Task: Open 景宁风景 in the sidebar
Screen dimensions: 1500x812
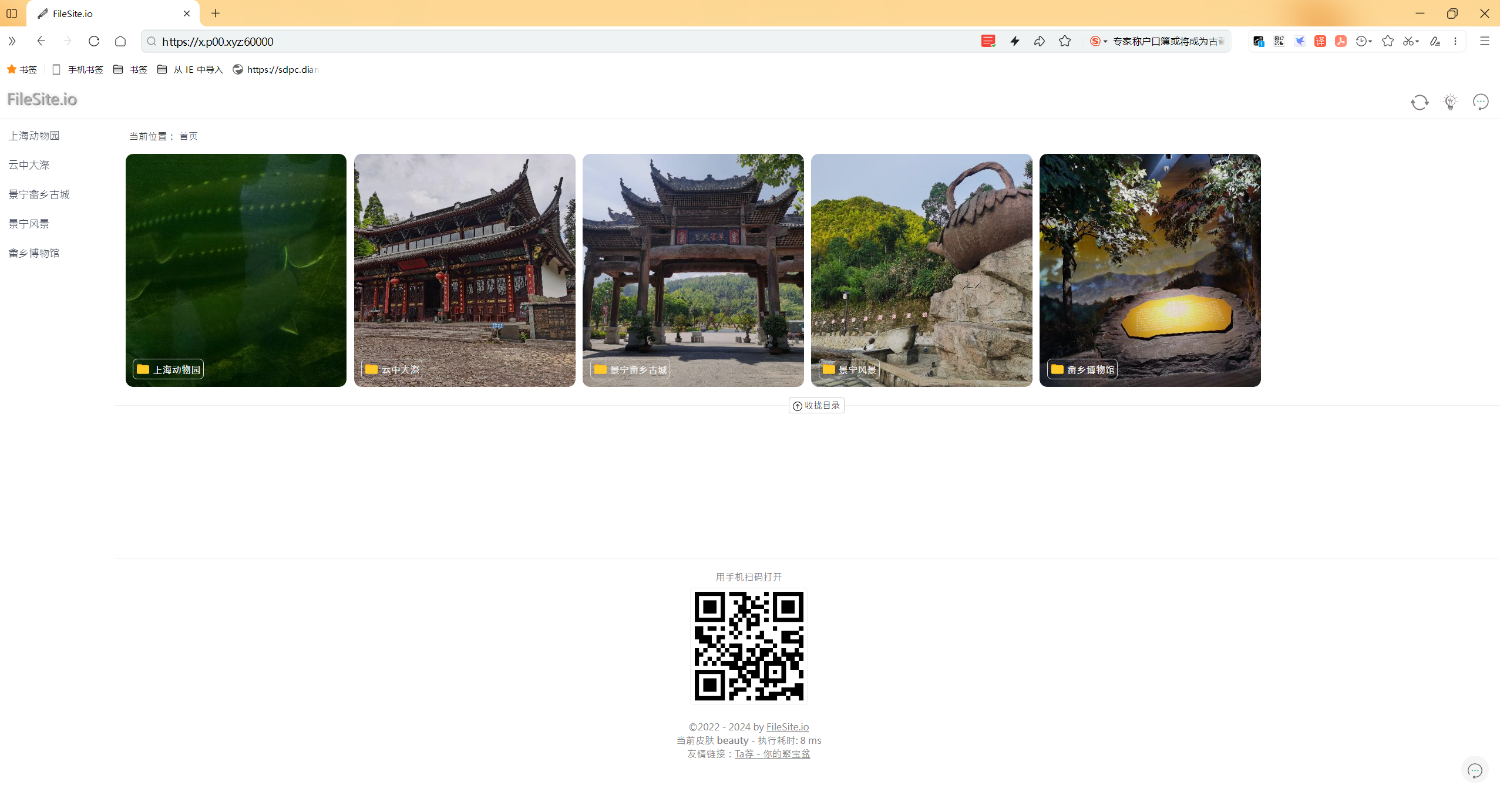Action: pos(29,224)
